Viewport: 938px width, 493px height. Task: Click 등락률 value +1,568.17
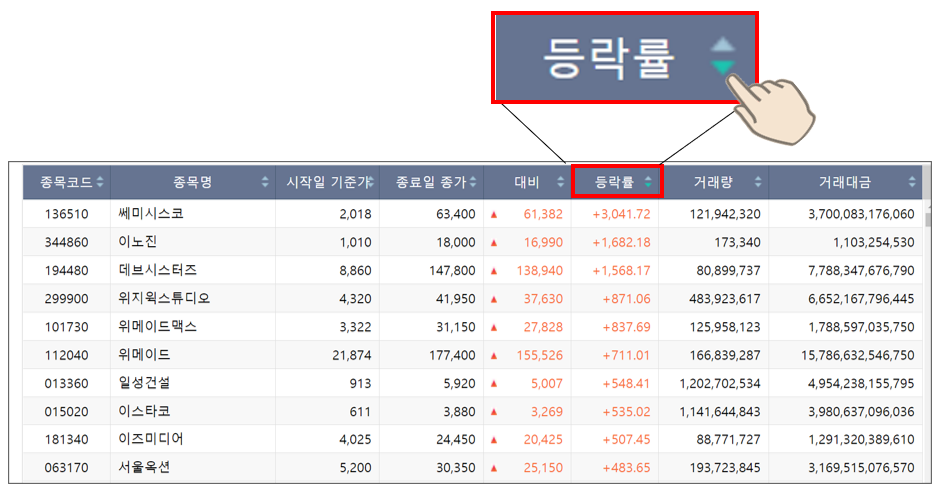(x=621, y=270)
